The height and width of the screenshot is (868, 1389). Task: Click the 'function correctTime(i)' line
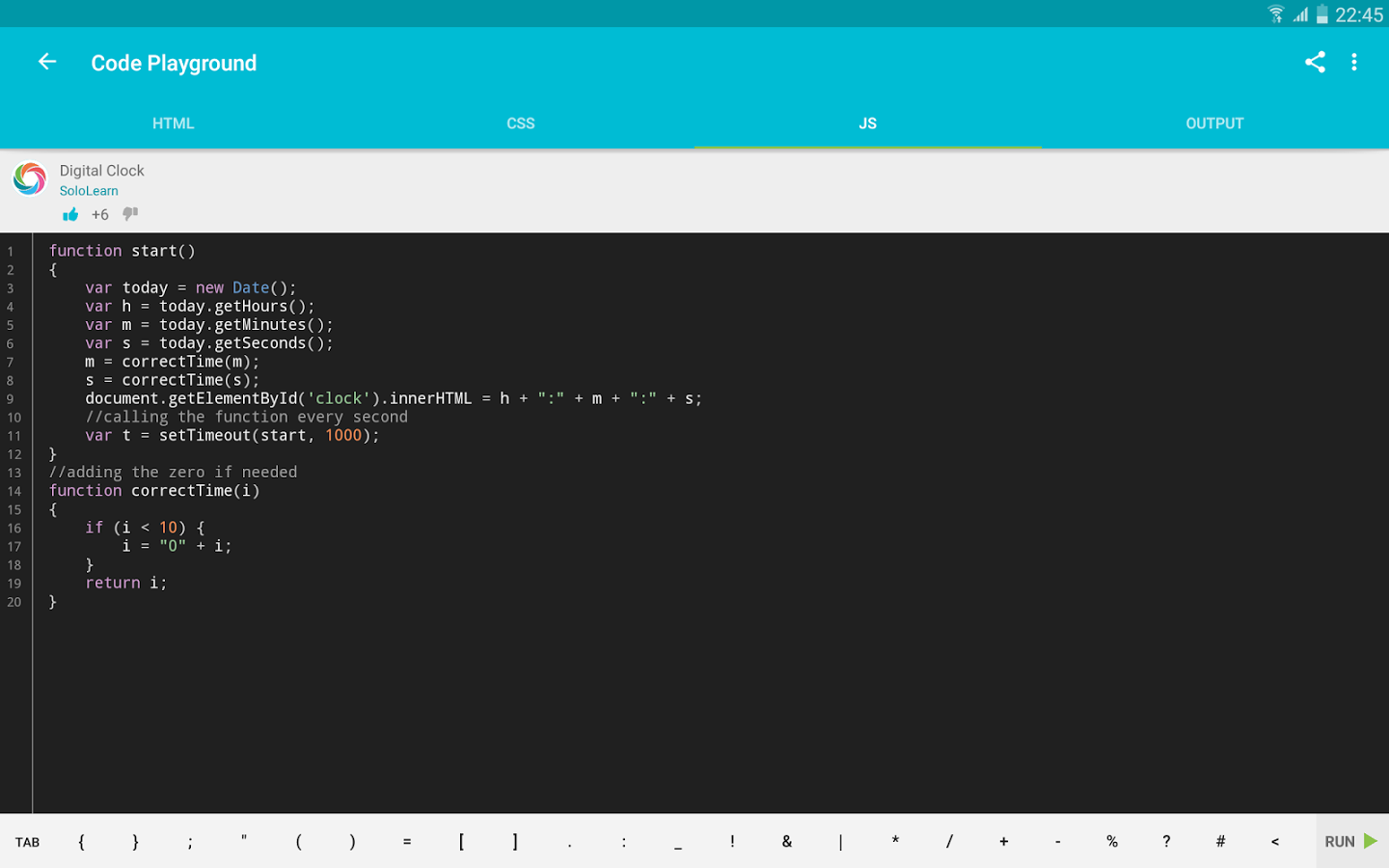(x=154, y=491)
